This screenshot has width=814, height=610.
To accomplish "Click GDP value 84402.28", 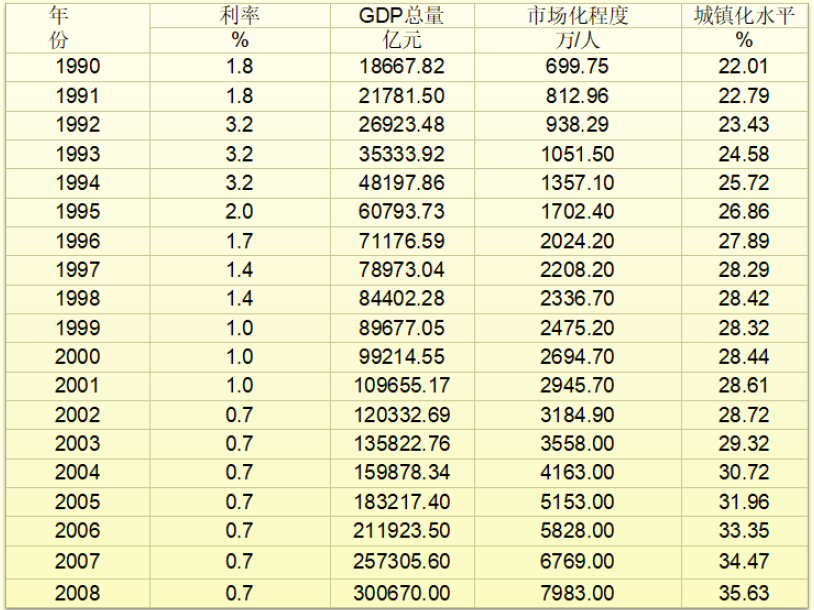I will [402, 298].
